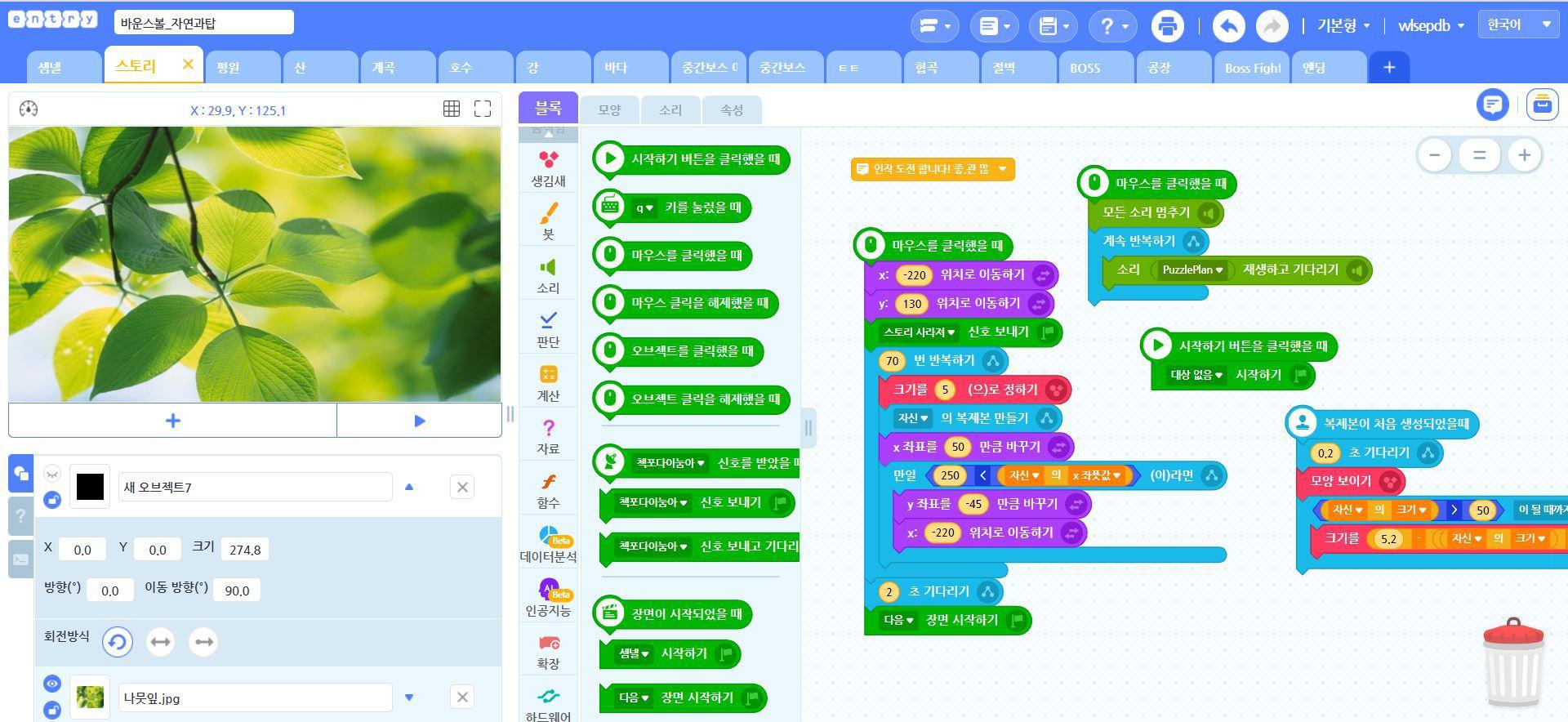Open the 함수 block category
Screen dimensions: 1568x722
[x=548, y=490]
